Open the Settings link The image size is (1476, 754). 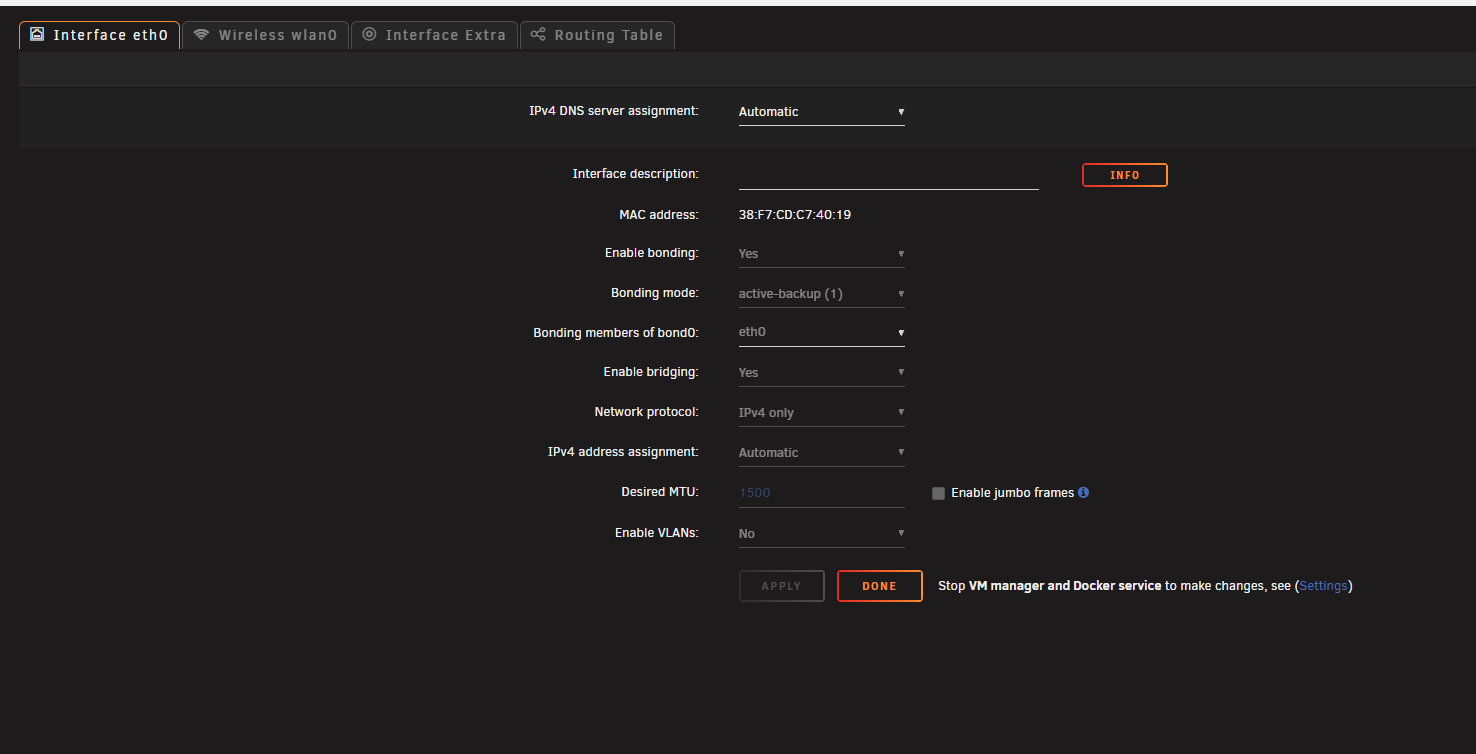[x=1323, y=586]
